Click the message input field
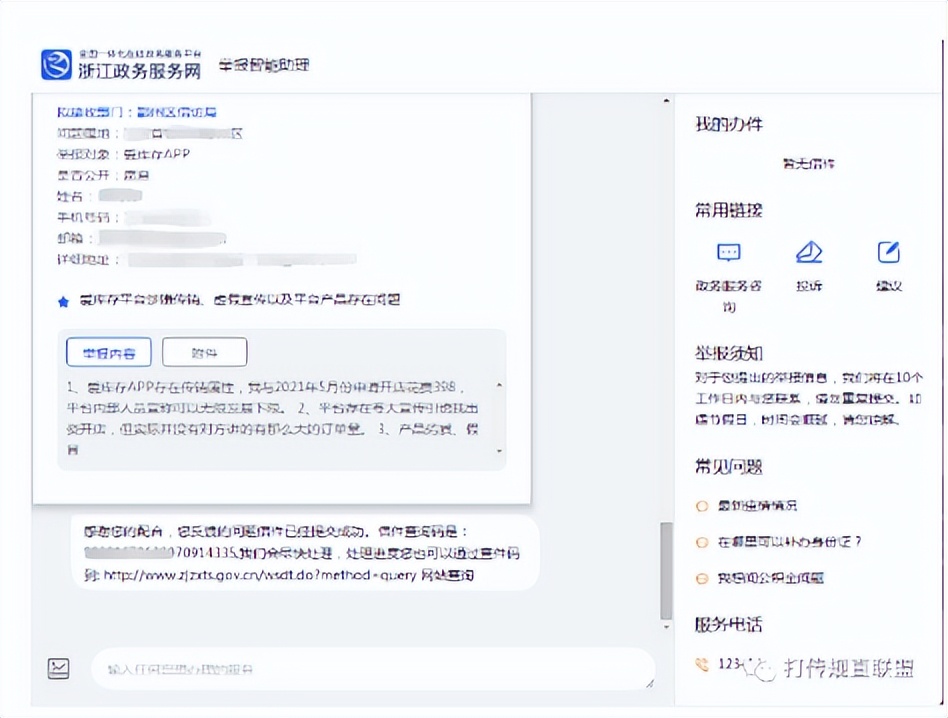The image size is (948, 718). tap(370, 668)
